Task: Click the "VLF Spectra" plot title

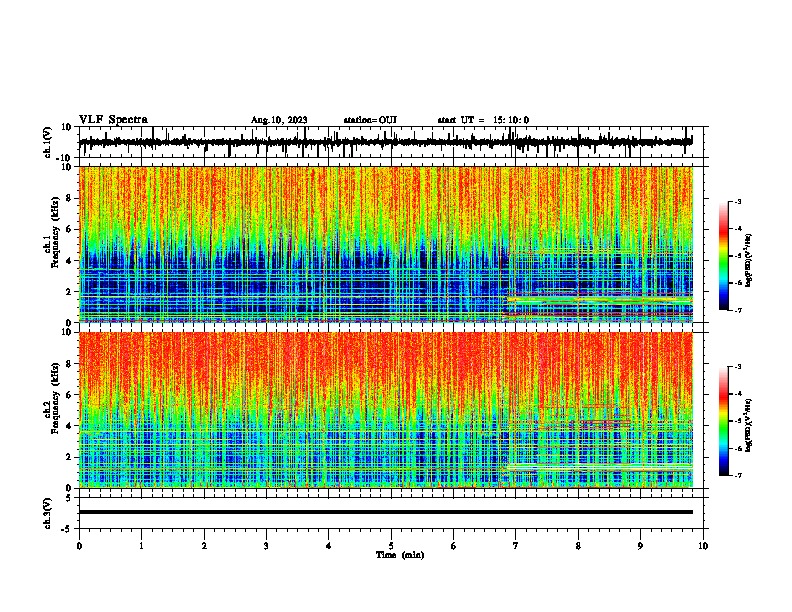Action: click(x=113, y=120)
